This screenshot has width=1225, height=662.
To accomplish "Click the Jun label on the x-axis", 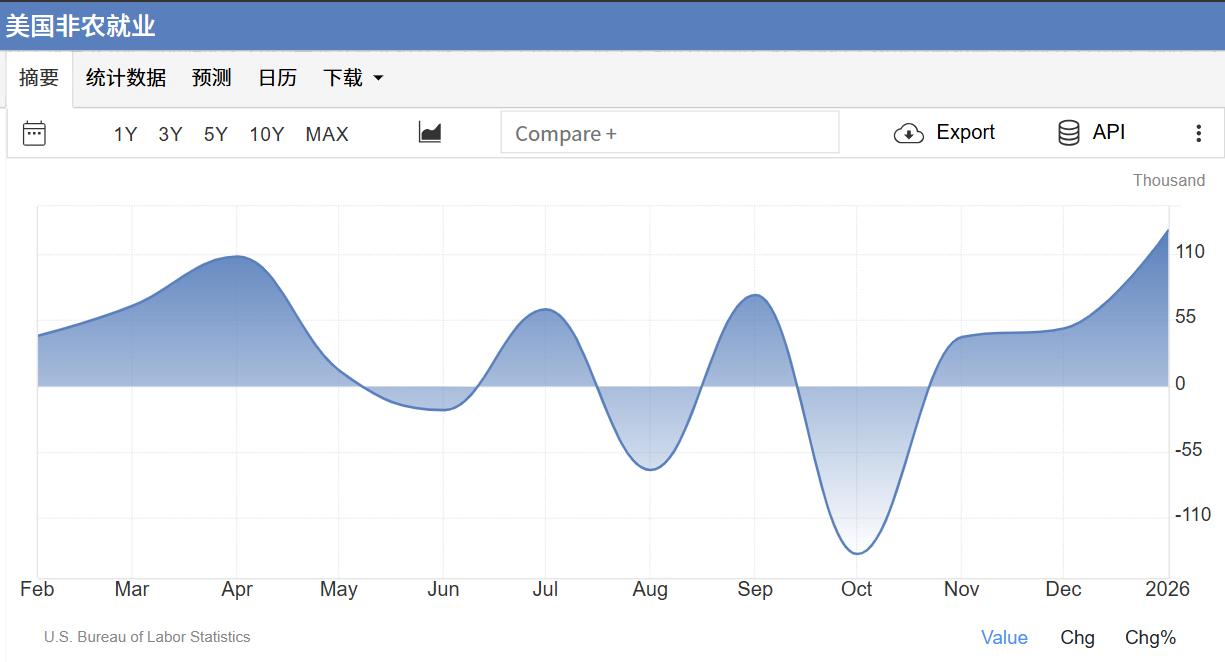I will pos(443,589).
